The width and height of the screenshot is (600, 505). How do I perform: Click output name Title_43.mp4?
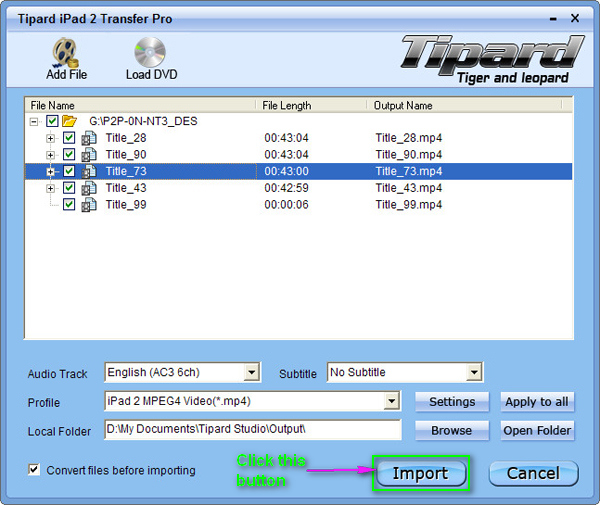pyautogui.click(x=409, y=188)
